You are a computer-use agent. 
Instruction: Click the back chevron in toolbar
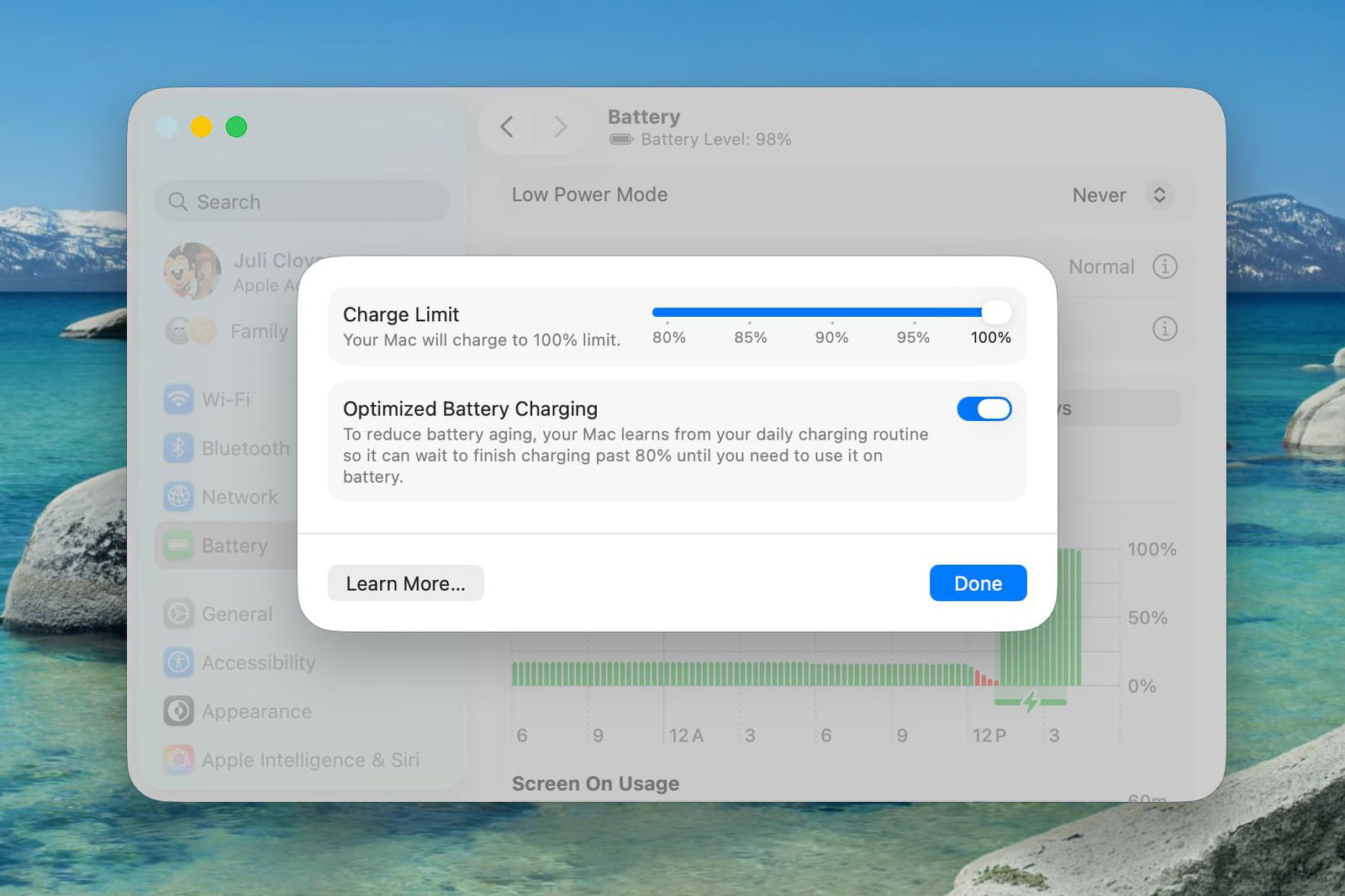507,127
